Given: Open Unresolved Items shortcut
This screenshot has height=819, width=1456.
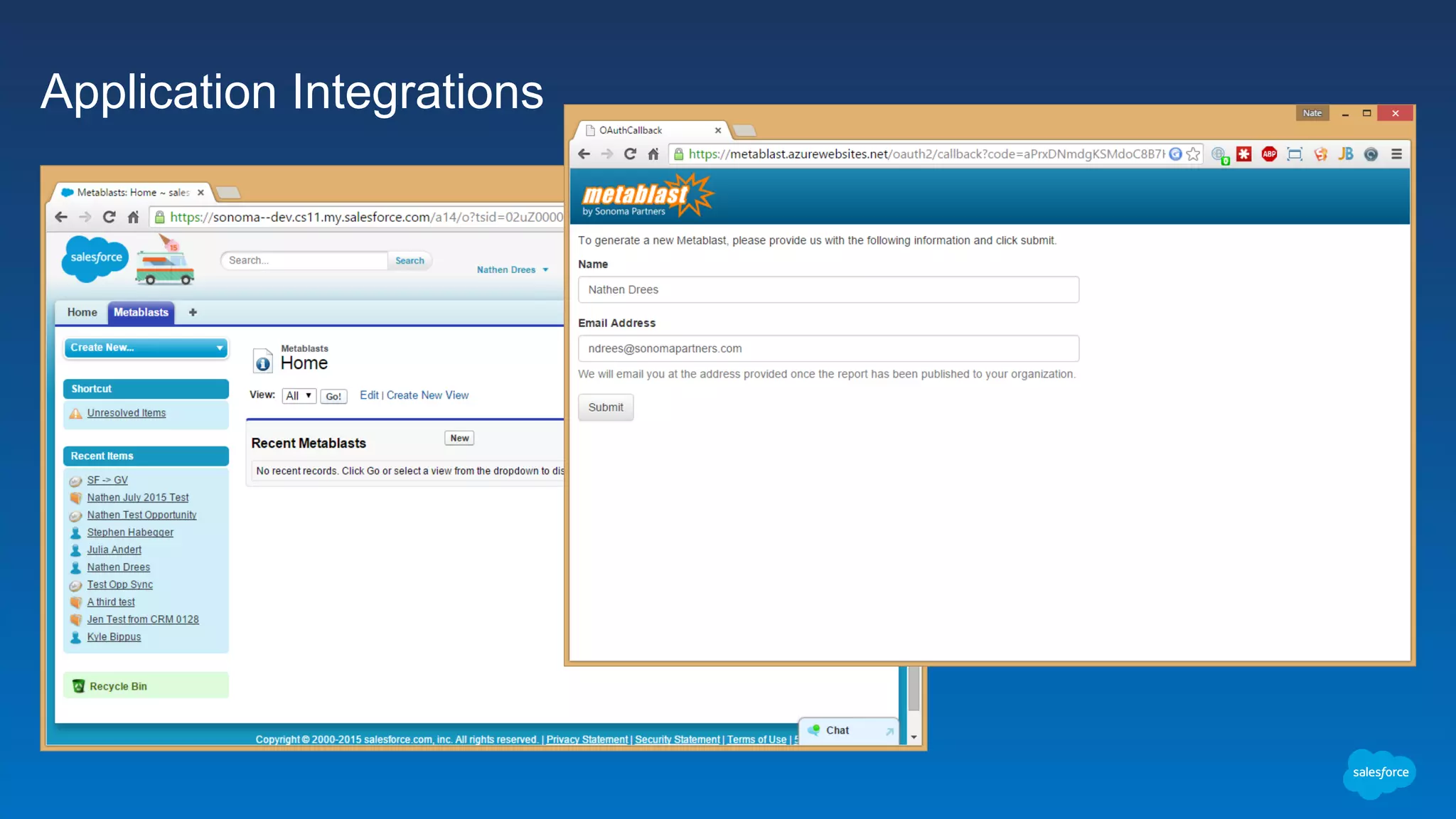Looking at the screenshot, I should pyautogui.click(x=127, y=413).
